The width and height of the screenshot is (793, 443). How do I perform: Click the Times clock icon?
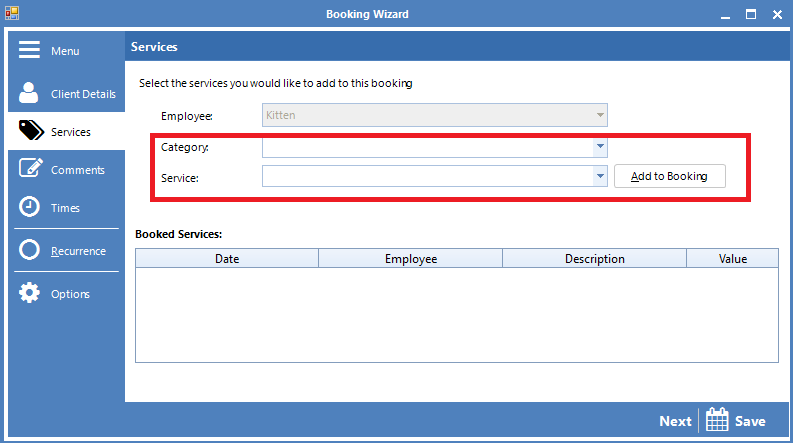[30, 208]
